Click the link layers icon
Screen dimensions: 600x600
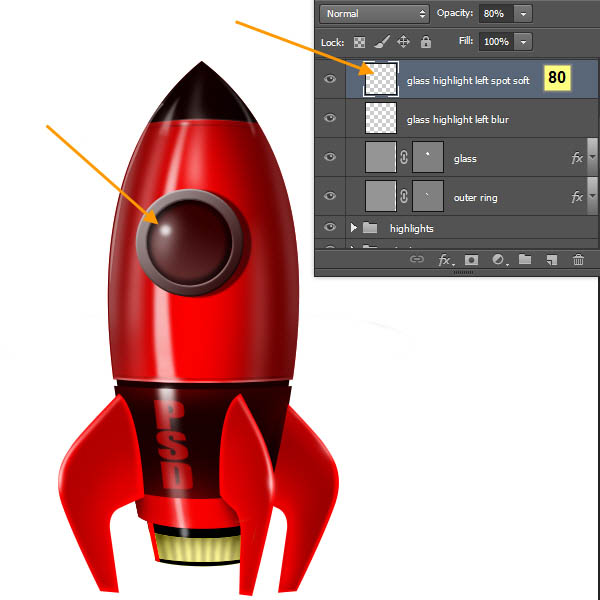point(417,260)
